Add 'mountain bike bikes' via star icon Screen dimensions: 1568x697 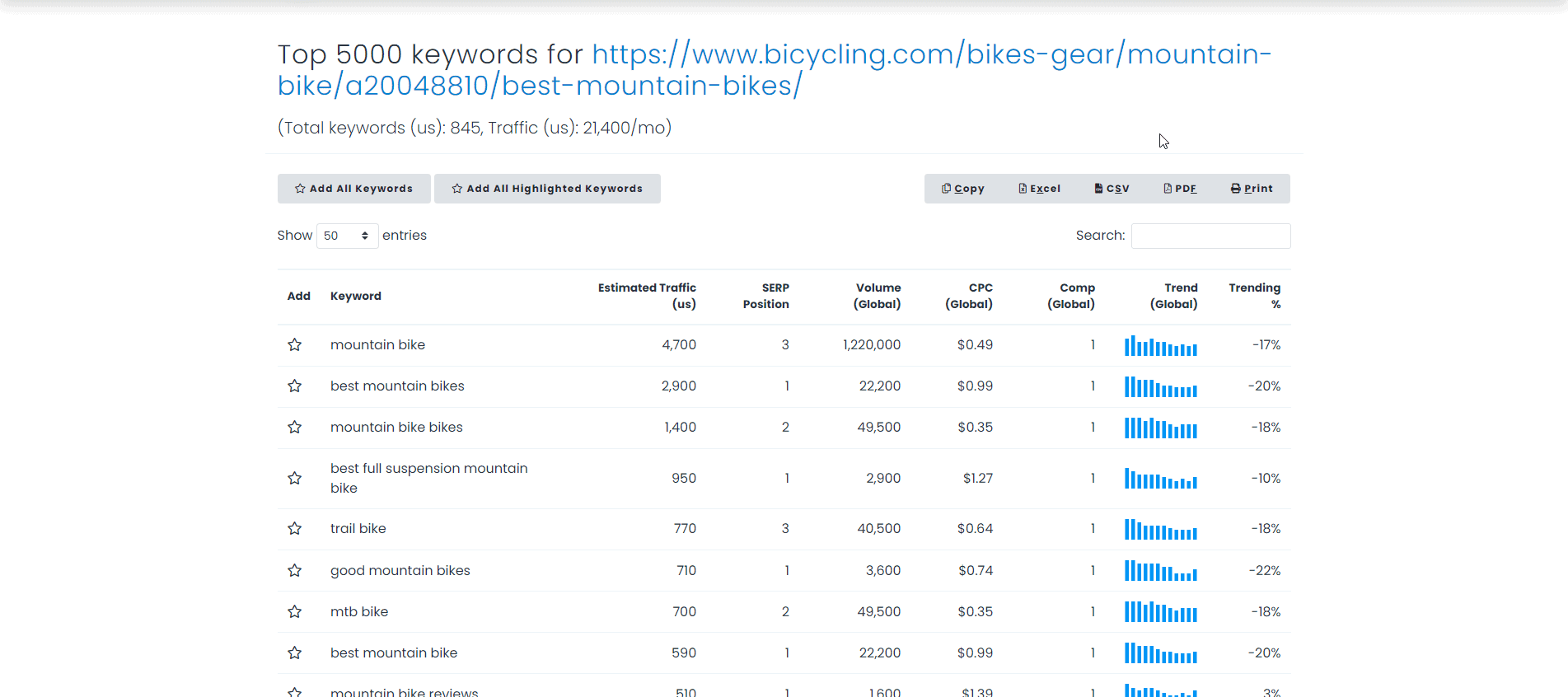pos(294,428)
